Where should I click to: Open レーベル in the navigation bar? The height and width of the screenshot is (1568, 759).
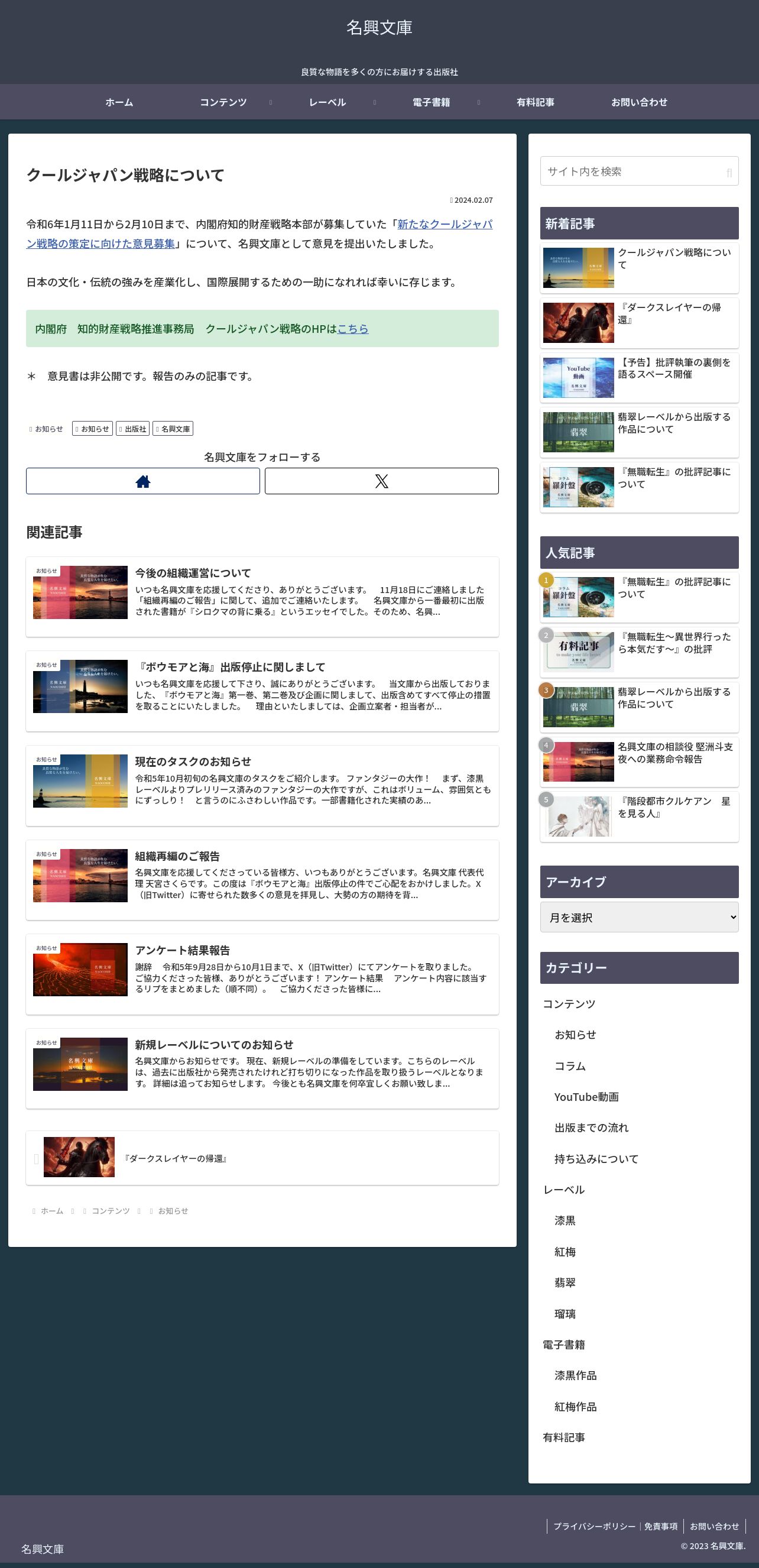coord(327,102)
